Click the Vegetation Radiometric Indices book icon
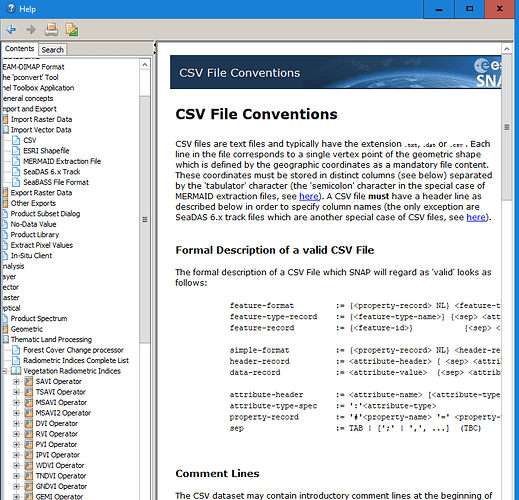 click(15, 371)
